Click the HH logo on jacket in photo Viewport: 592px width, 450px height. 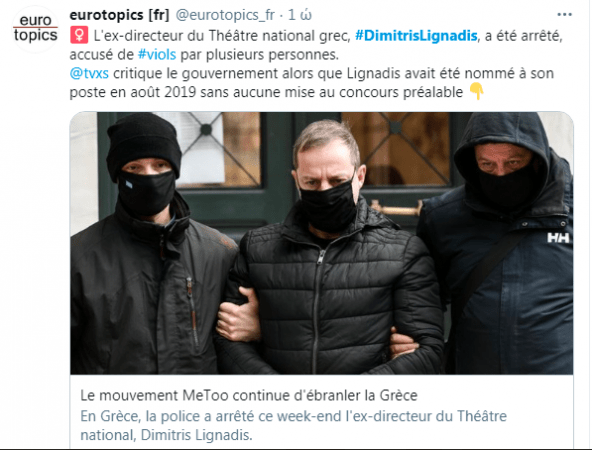pyautogui.click(x=558, y=237)
